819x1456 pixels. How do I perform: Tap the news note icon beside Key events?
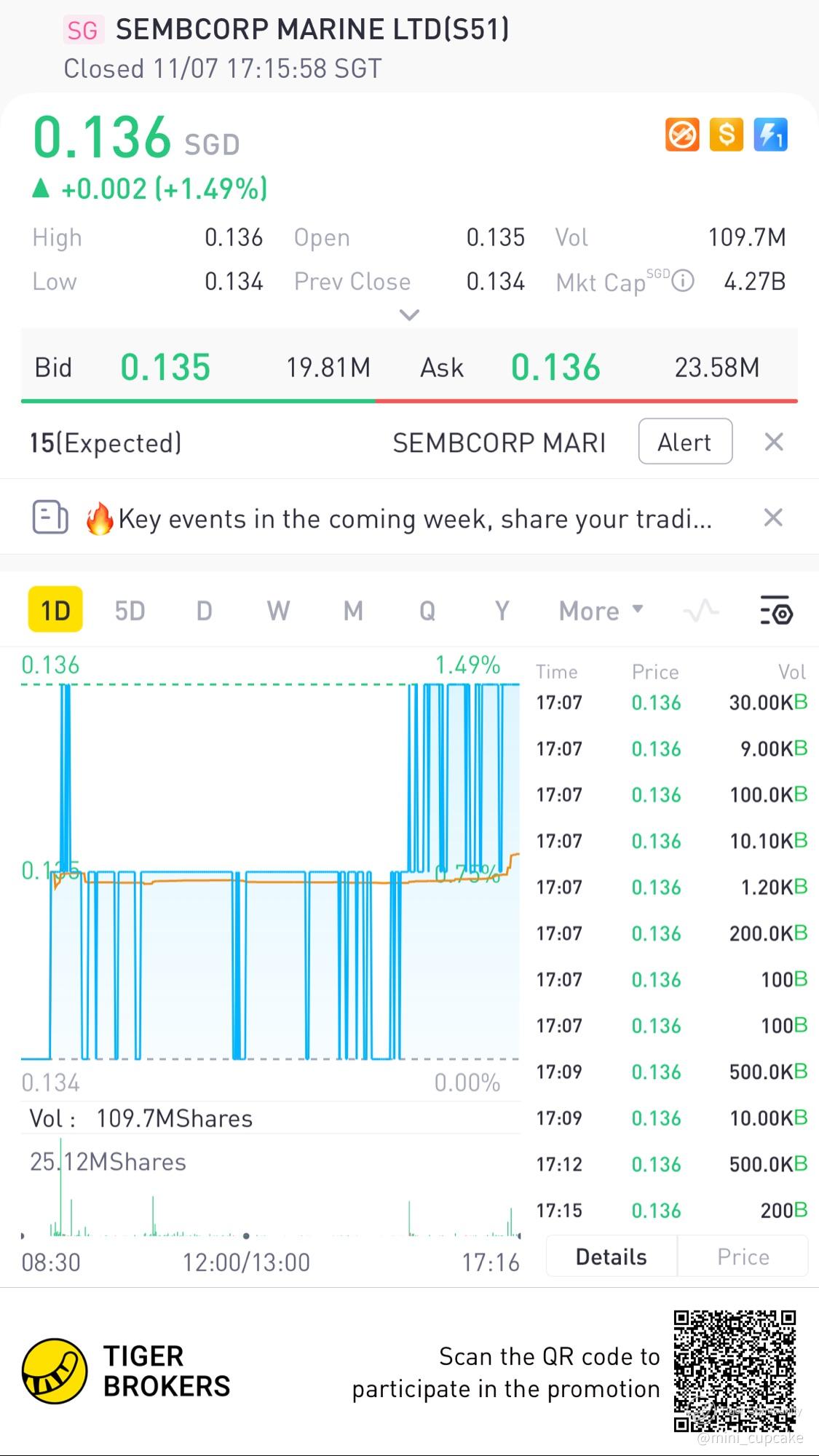coord(50,518)
